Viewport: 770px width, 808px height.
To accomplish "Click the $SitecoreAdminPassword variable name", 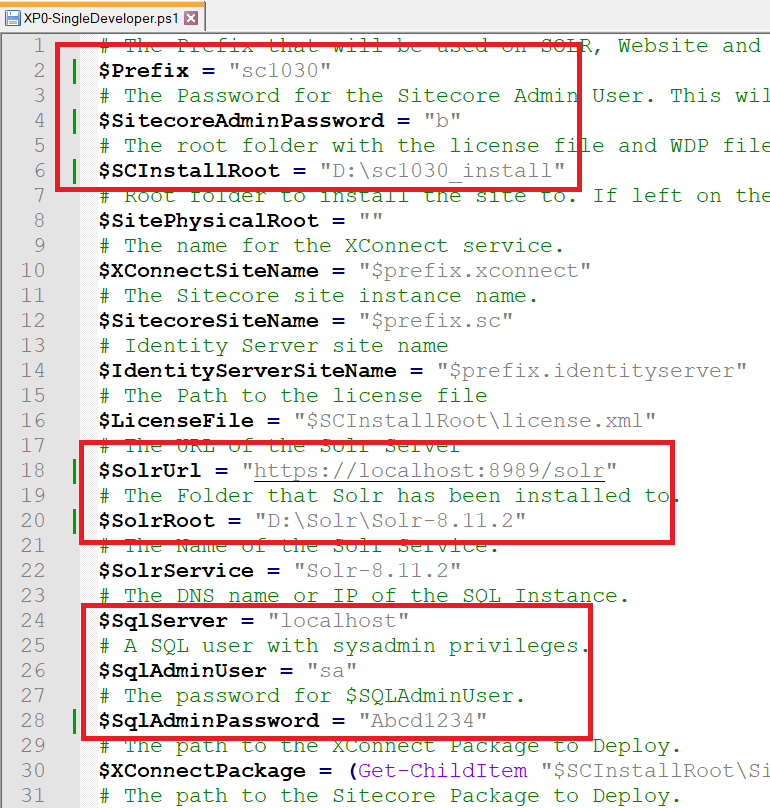I will click(242, 120).
